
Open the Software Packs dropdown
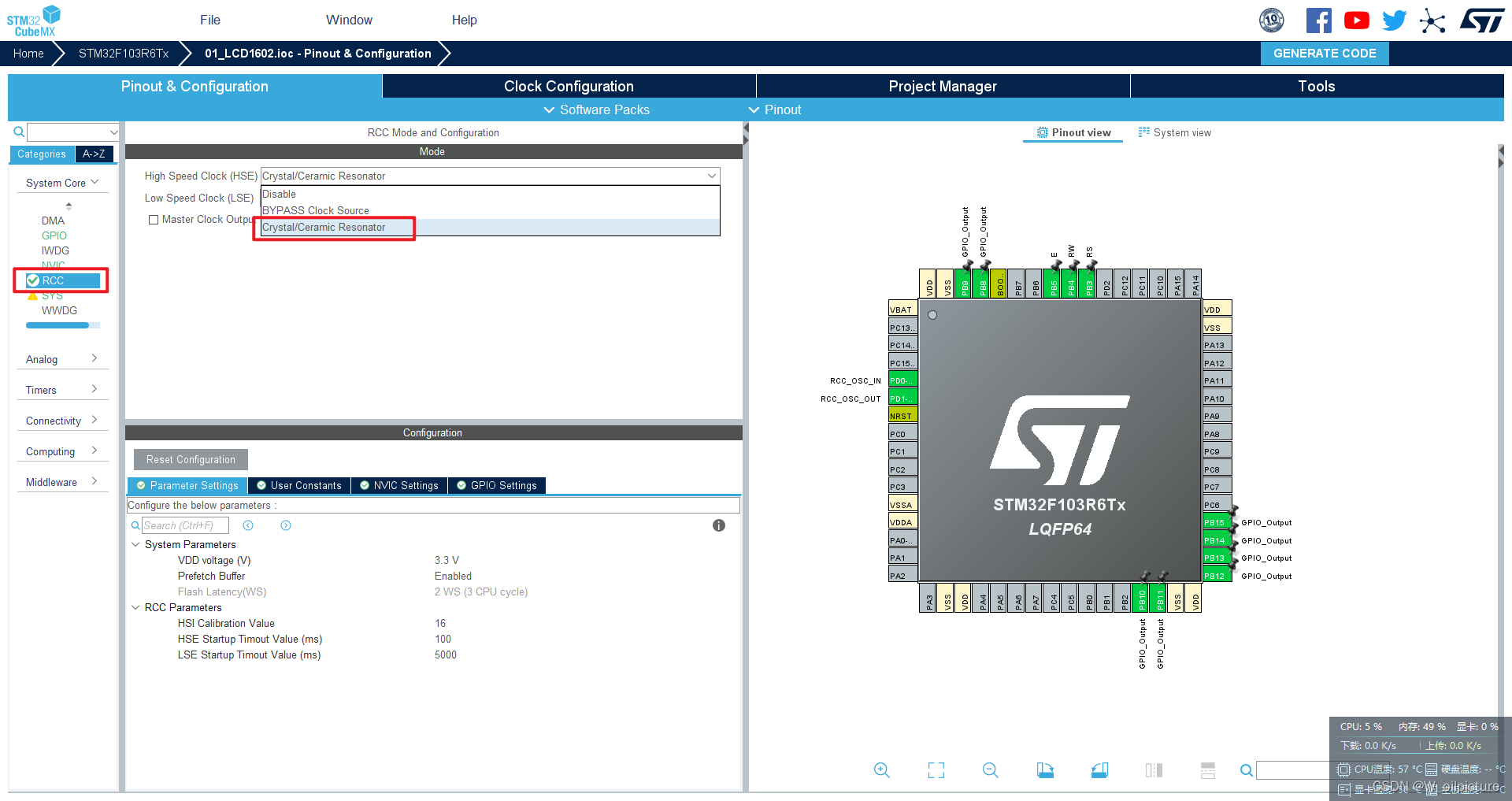pos(597,109)
